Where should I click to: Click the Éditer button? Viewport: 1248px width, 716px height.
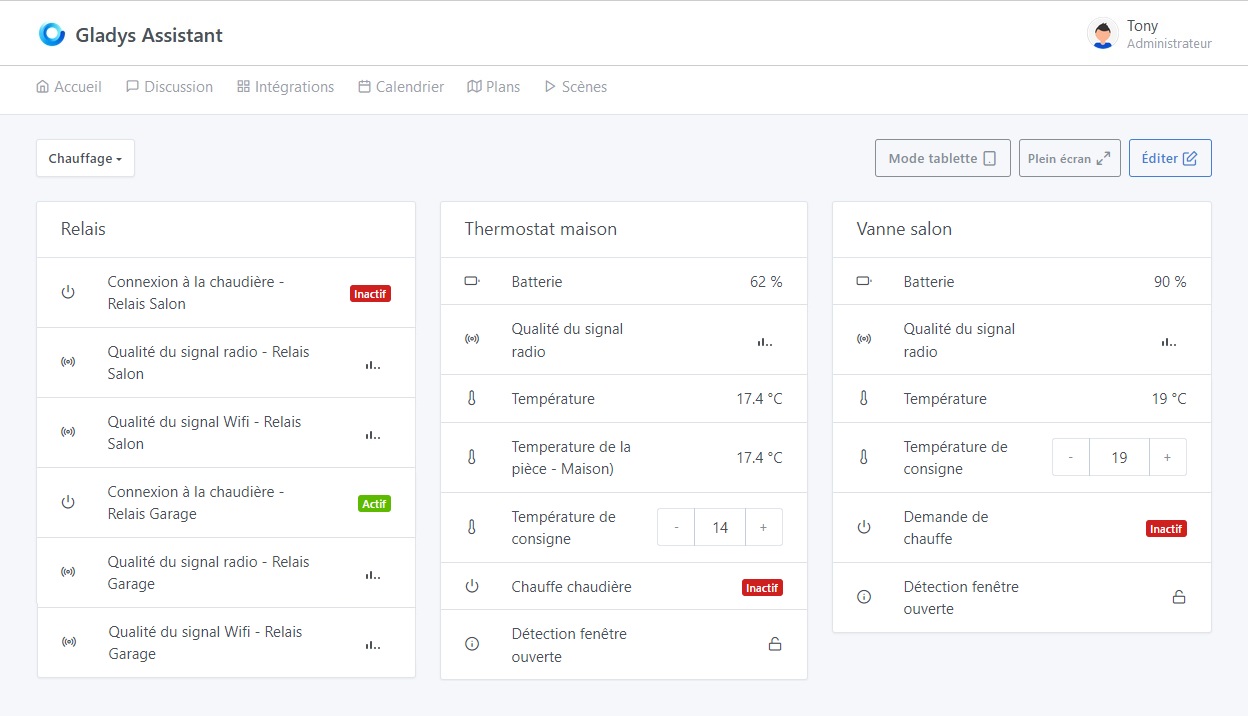tap(1170, 157)
